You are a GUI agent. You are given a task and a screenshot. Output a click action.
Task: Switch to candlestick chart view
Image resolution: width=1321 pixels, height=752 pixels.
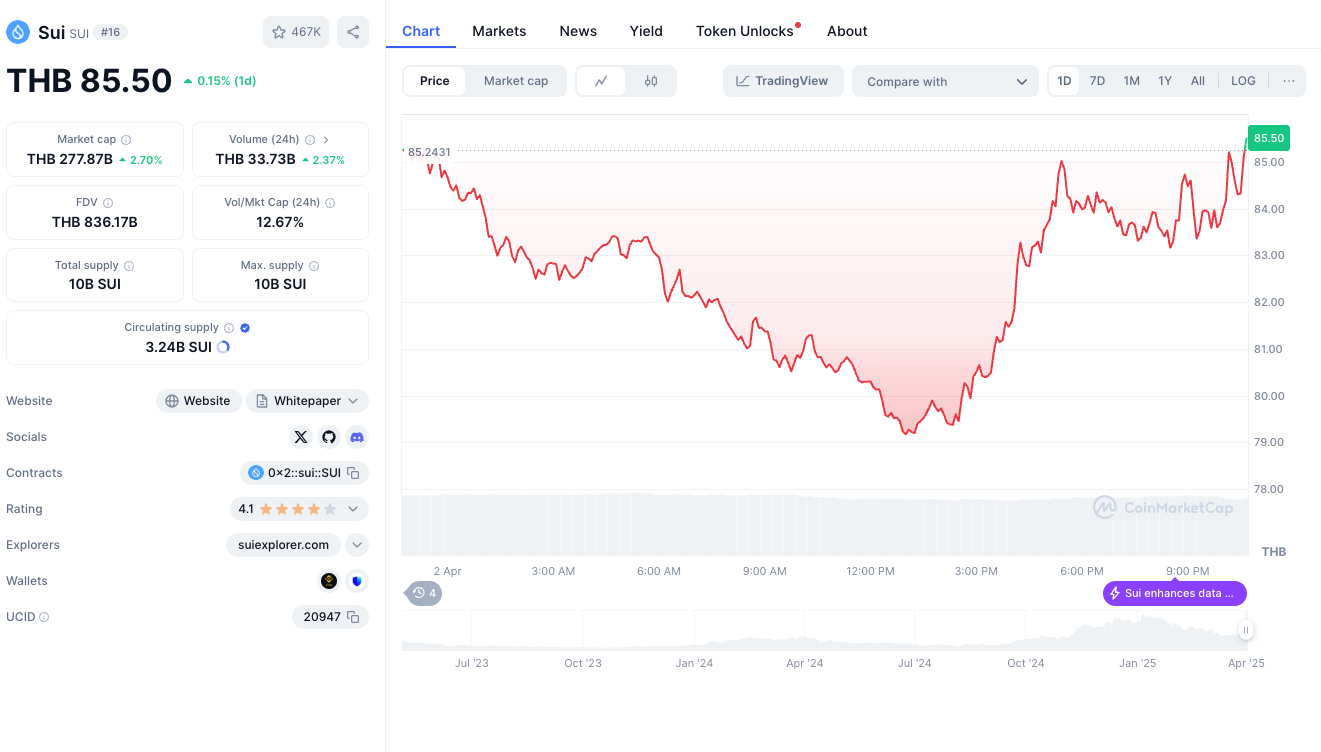point(651,81)
